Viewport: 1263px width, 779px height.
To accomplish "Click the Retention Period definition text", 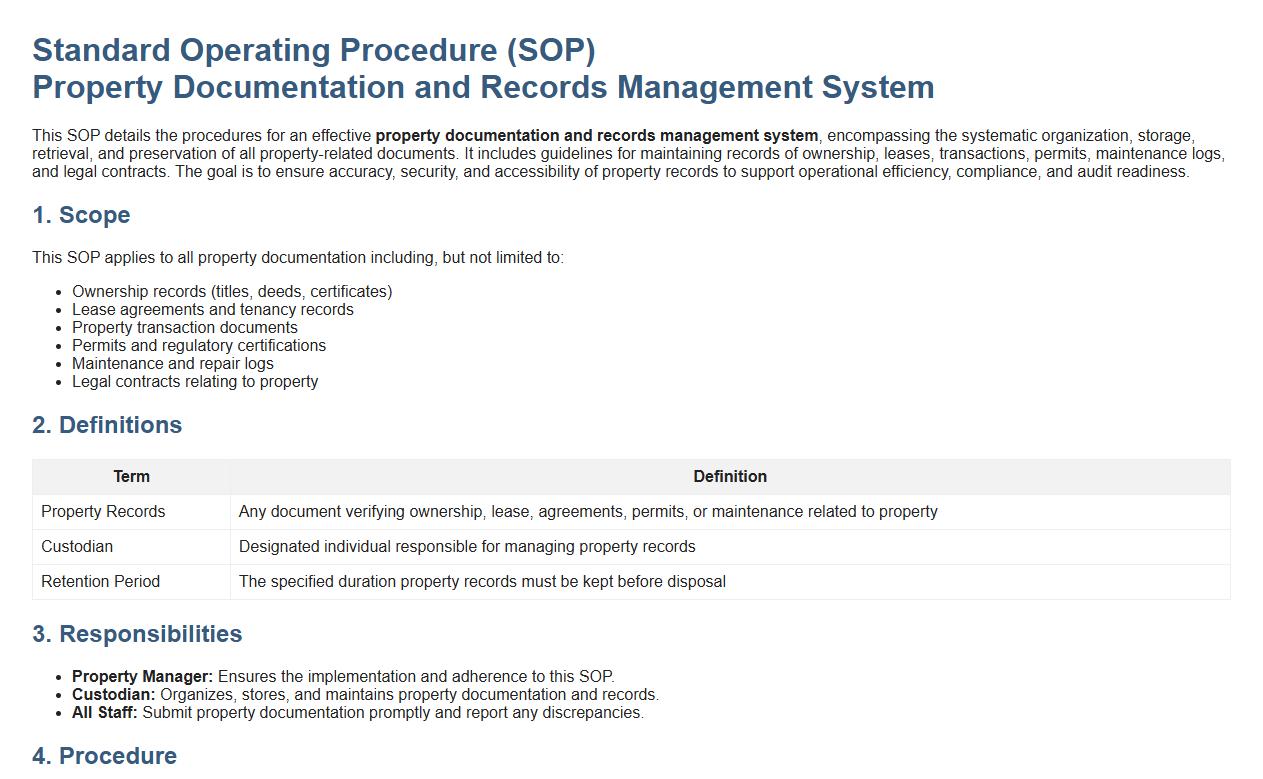I will click(482, 582).
